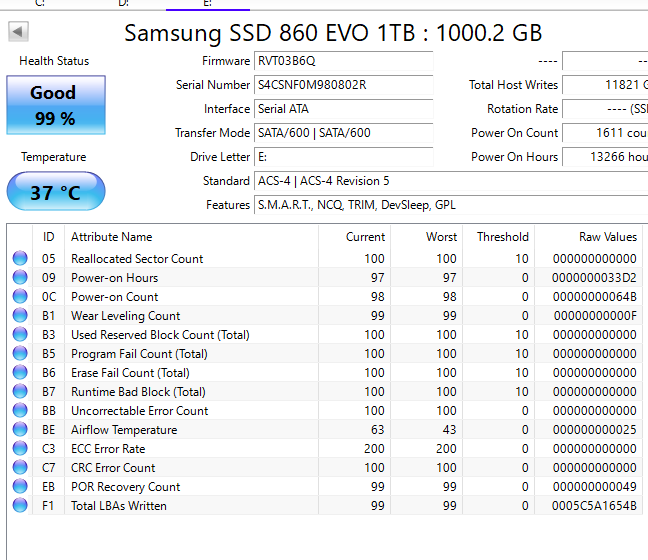Click status orb for Program Fail Count

point(20,353)
